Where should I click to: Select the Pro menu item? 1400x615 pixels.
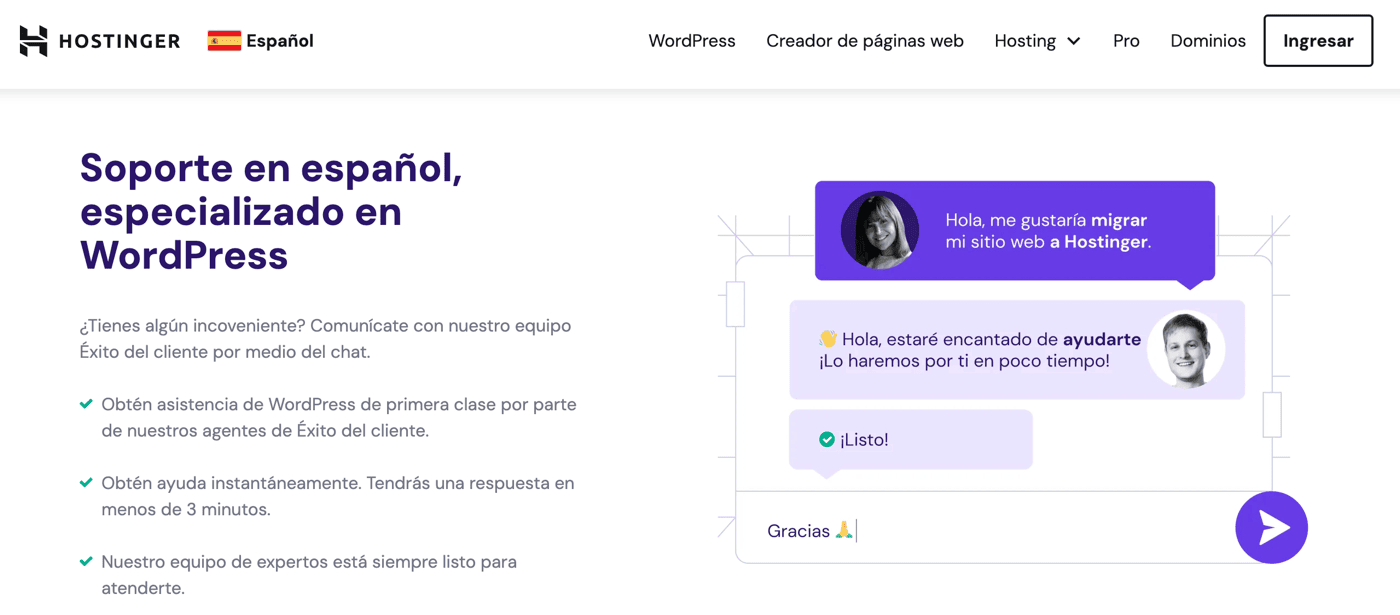pyautogui.click(x=1126, y=41)
